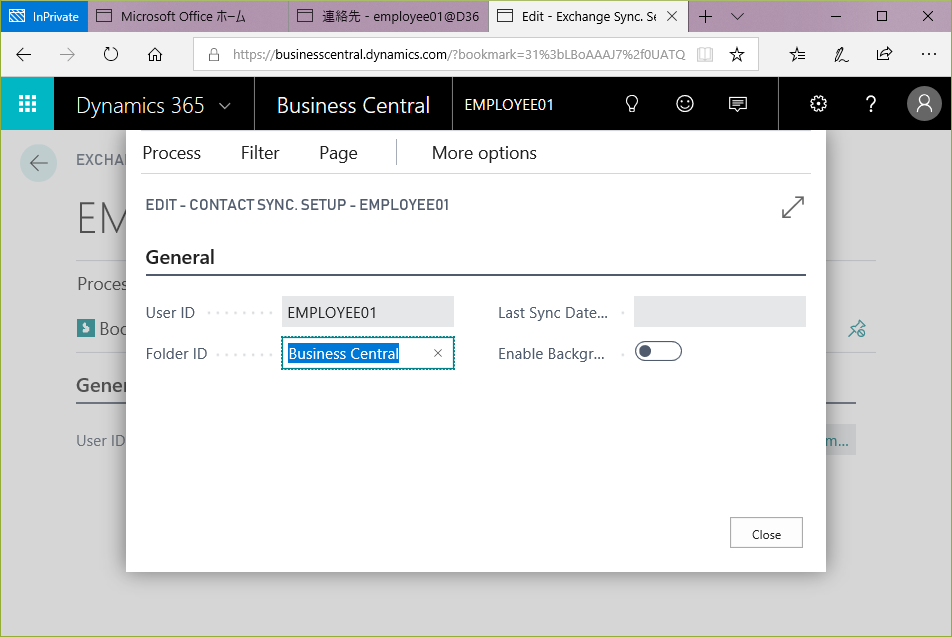Open the settings gear icon
Viewport: 952px width, 637px height.
(818, 104)
